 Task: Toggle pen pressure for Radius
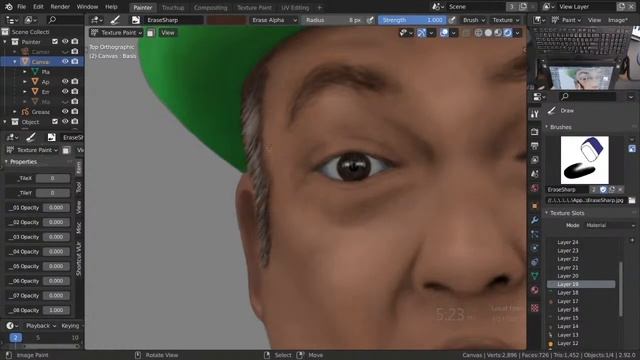click(x=370, y=20)
